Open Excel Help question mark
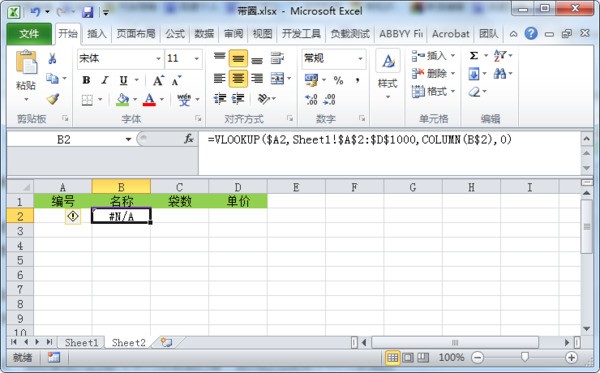The height and width of the screenshot is (373, 600). pyautogui.click(x=531, y=34)
